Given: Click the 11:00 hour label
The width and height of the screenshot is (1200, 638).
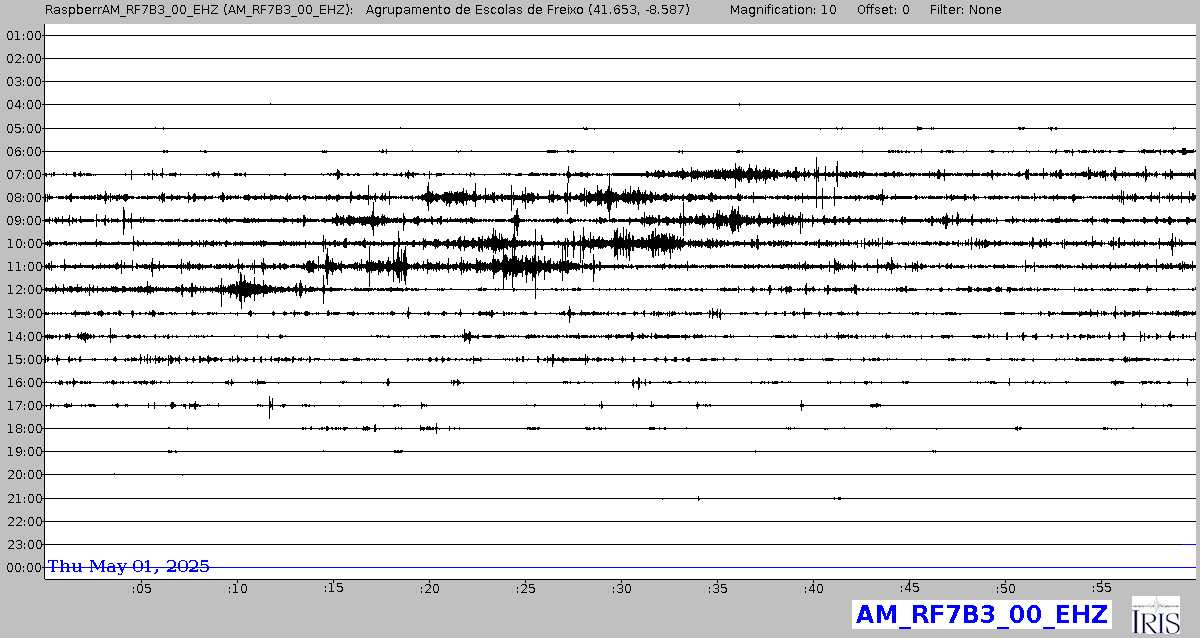Looking at the screenshot, I should 24,266.
